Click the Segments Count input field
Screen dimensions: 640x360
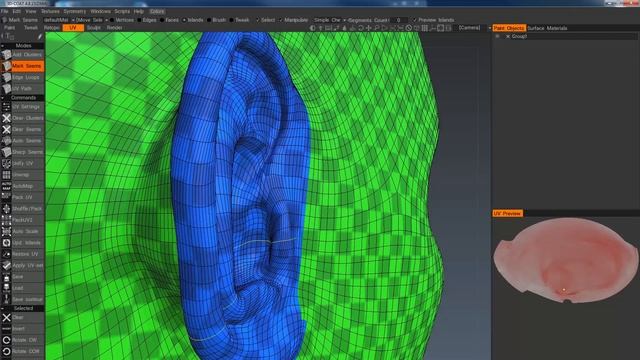pyautogui.click(x=398, y=20)
